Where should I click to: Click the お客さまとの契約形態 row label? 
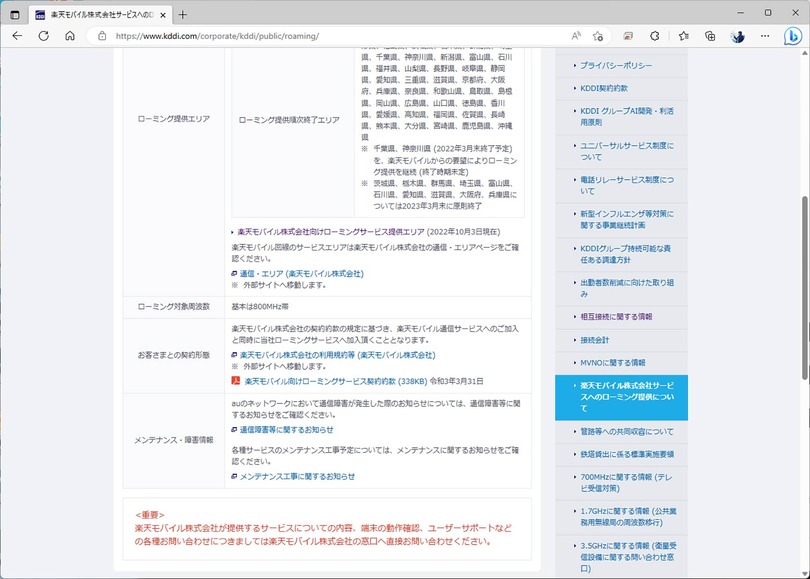(174, 355)
